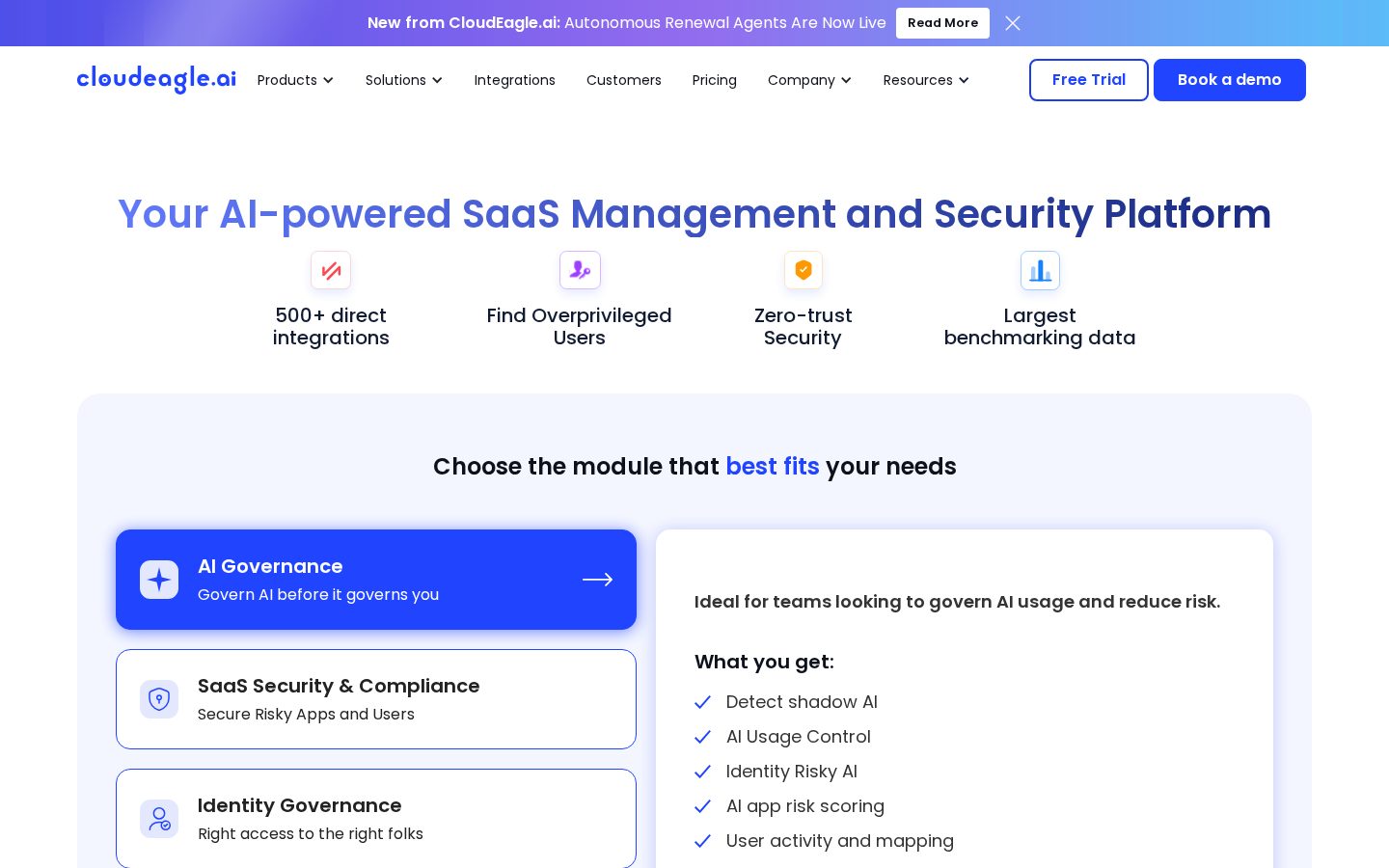
Task: Click the SaaS Security shield icon
Action: (159, 699)
